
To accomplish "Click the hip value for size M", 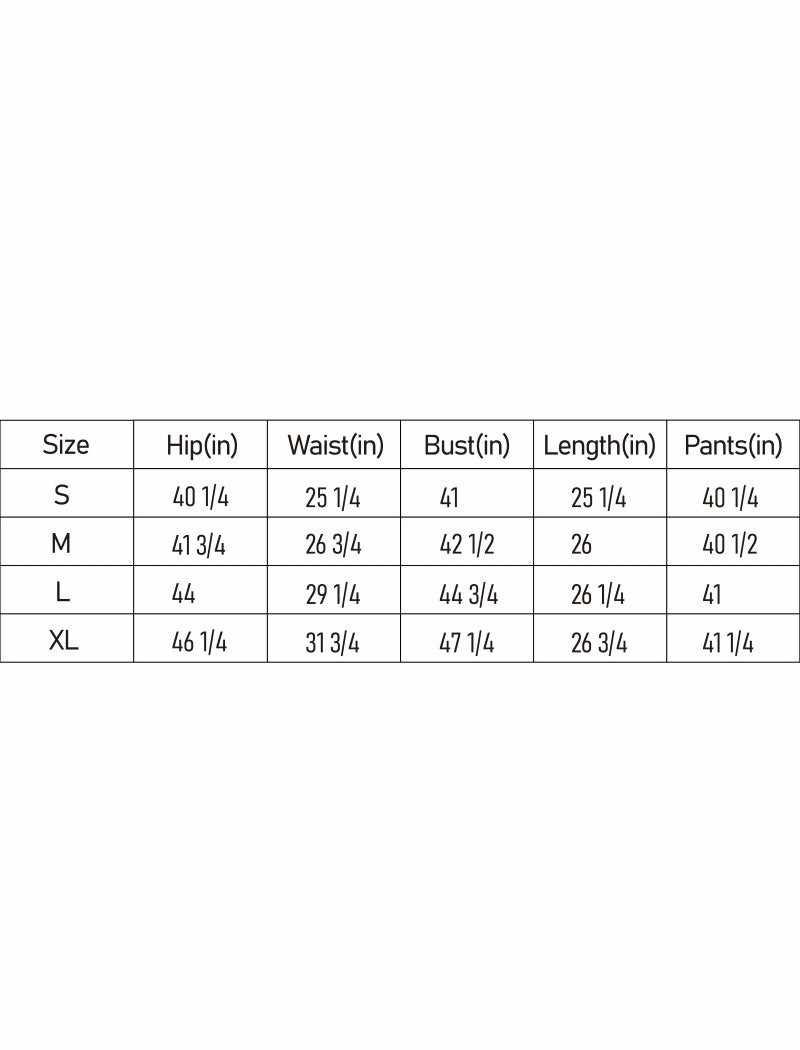I will [x=200, y=545].
